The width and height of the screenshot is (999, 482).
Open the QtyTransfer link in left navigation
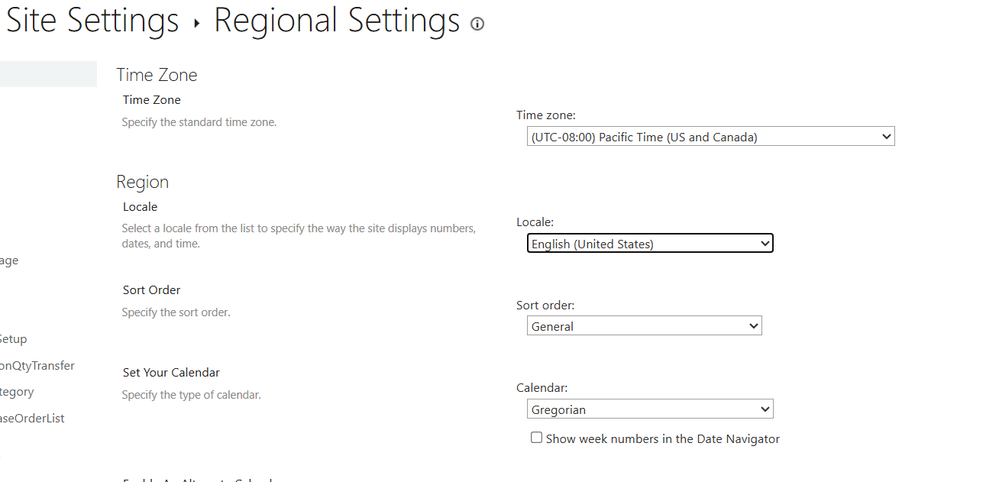click(x=37, y=366)
